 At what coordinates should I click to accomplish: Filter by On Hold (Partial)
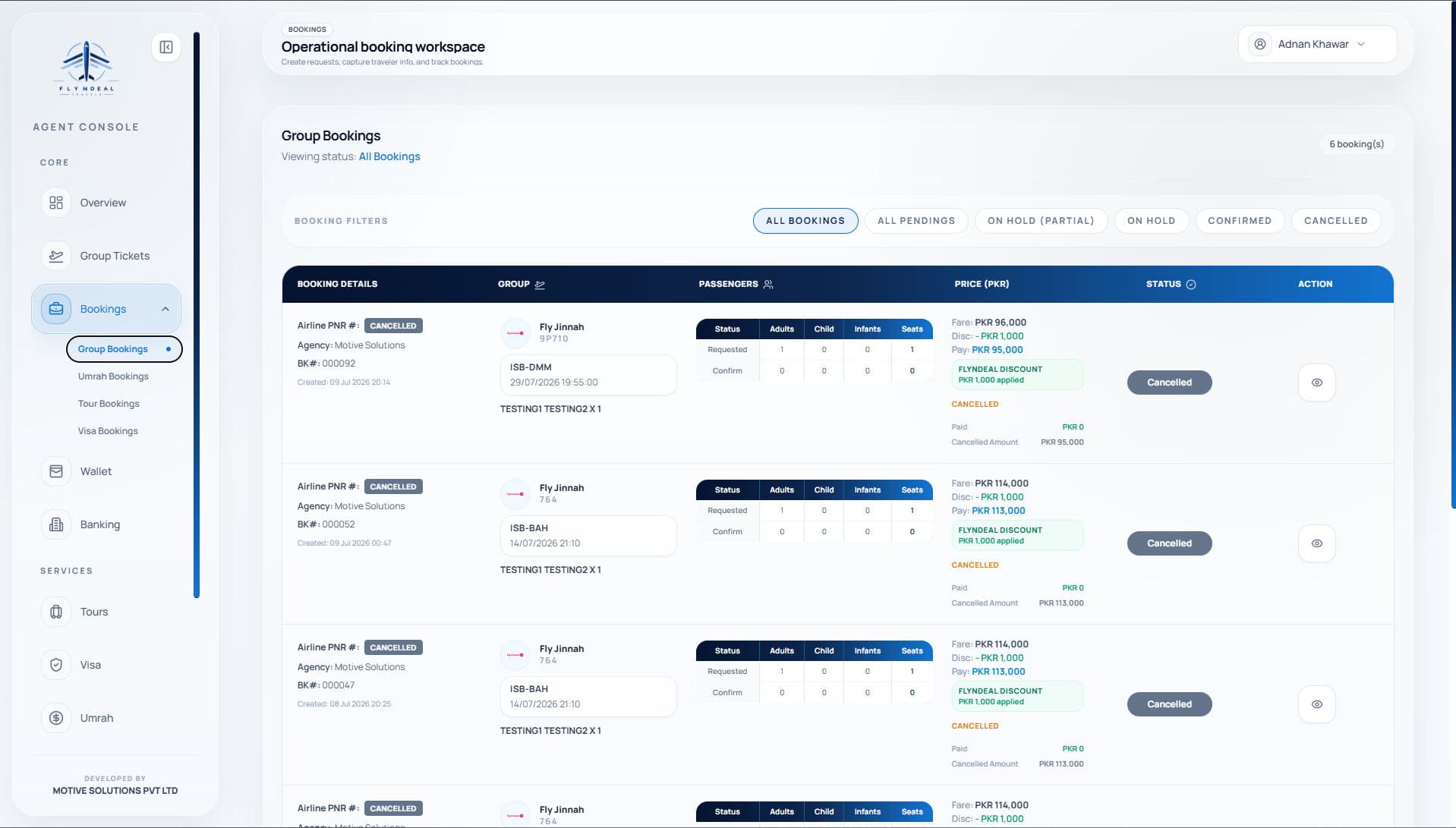1041,221
